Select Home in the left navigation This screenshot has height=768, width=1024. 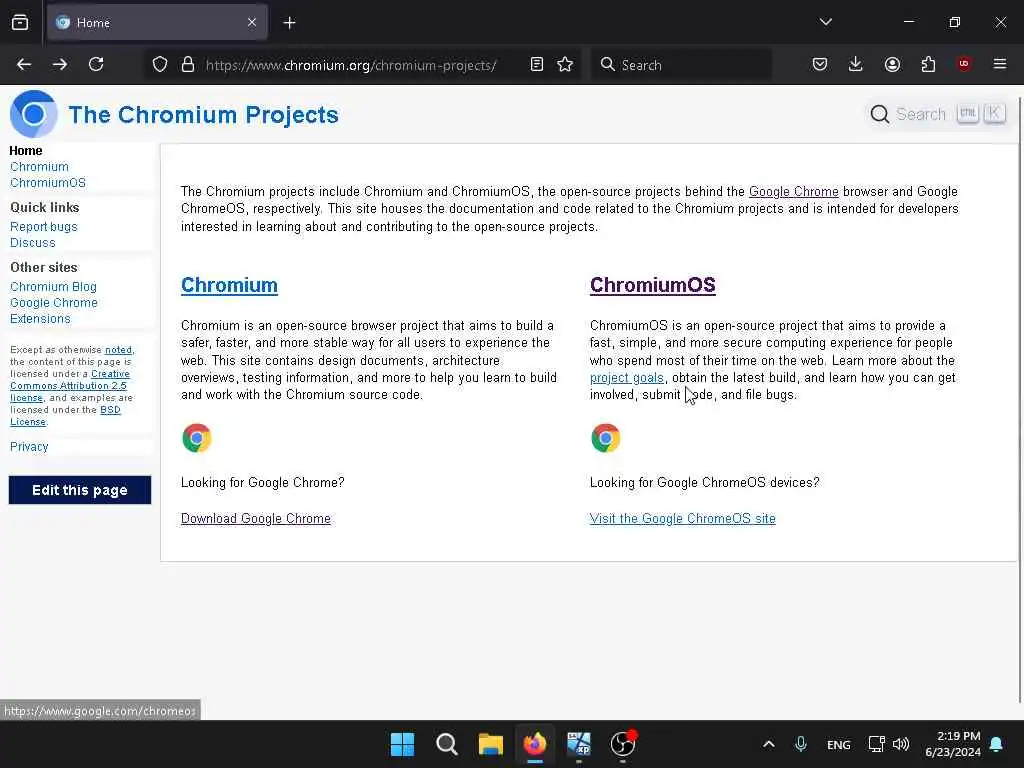[26, 151]
